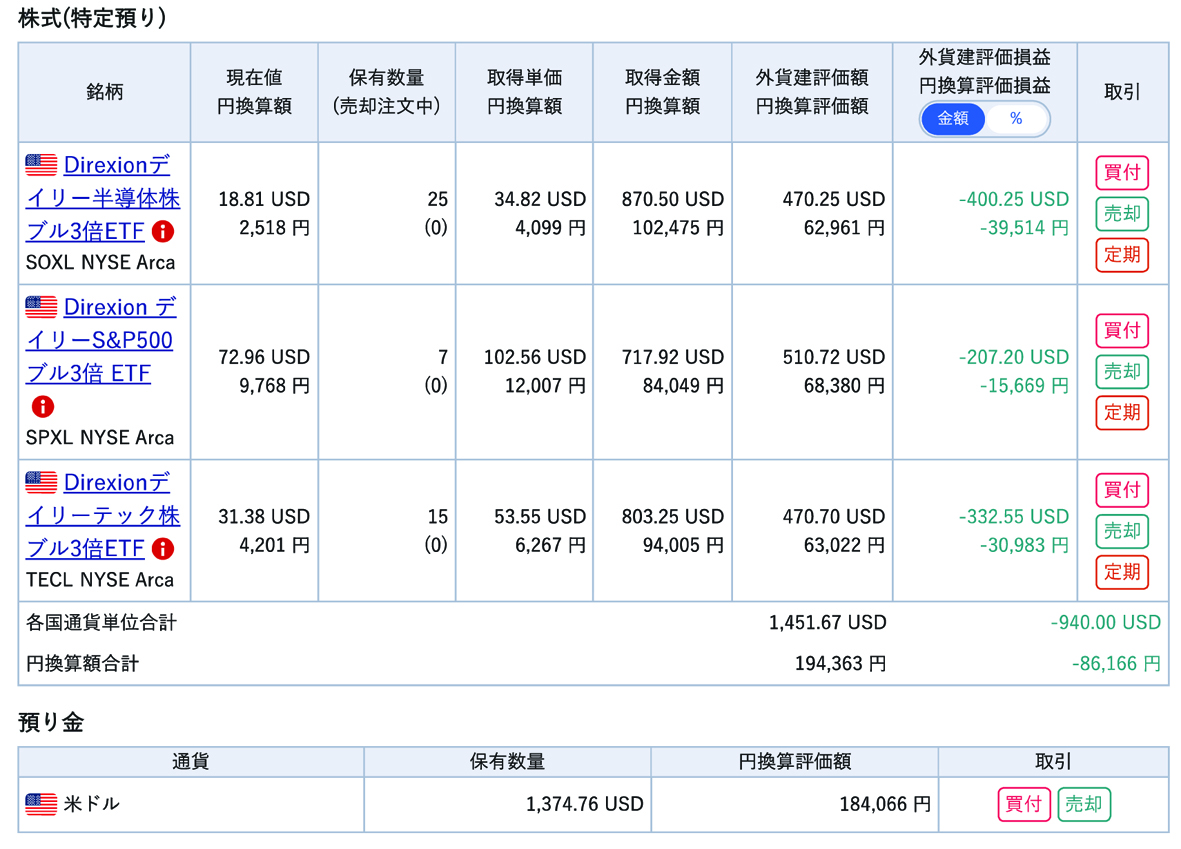The width and height of the screenshot is (1181, 849).
Task: Click the 53.55 USD acquisition unit price
Action: pyautogui.click(x=540, y=517)
